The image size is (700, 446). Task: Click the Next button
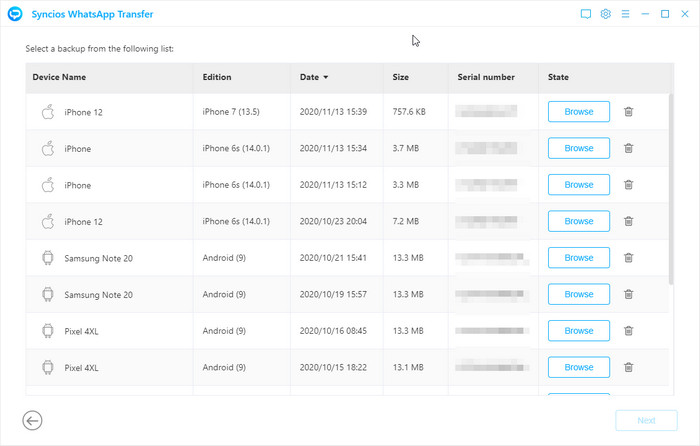(646, 421)
